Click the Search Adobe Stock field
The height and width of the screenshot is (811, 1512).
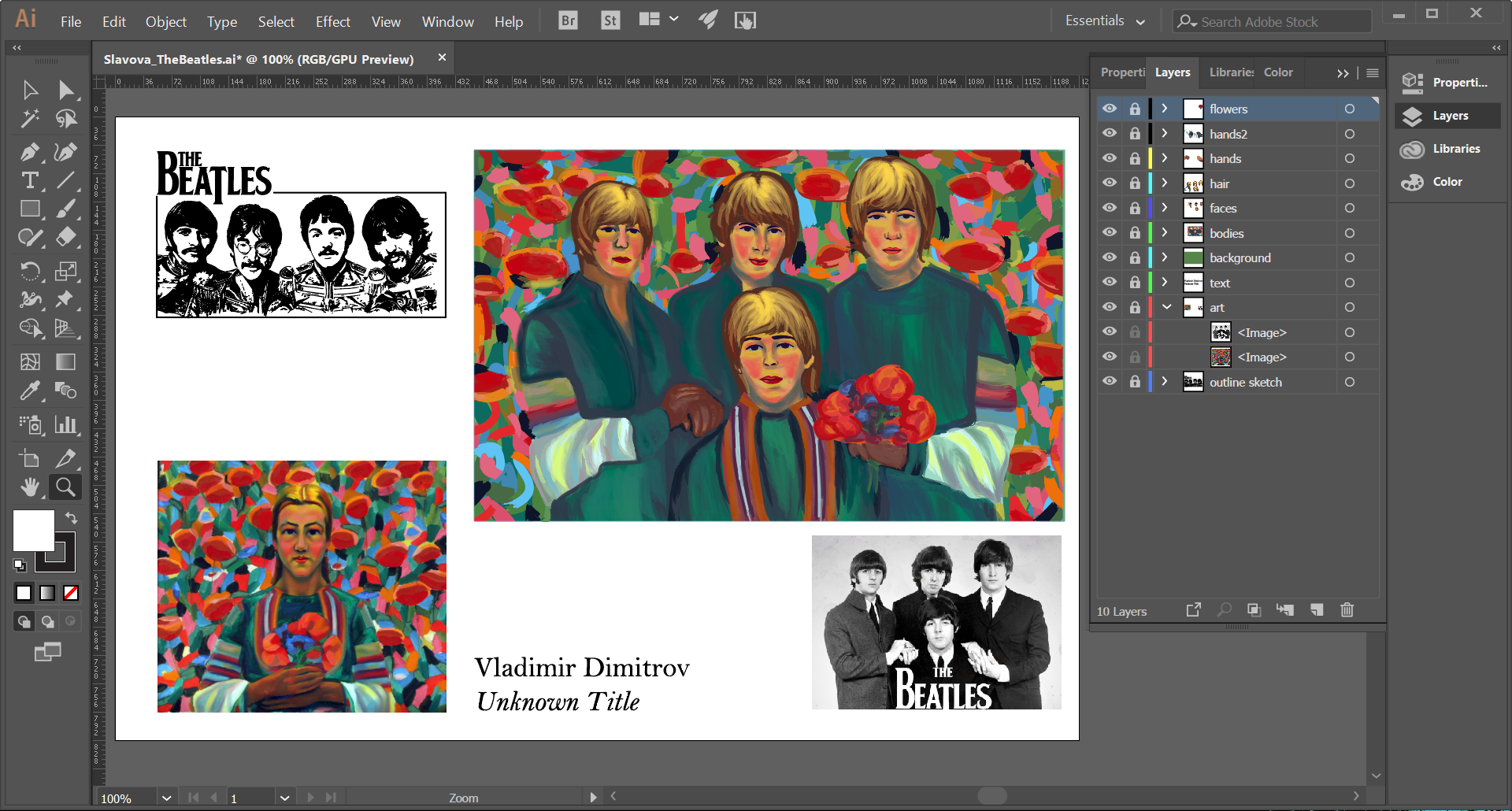[x=1272, y=22]
